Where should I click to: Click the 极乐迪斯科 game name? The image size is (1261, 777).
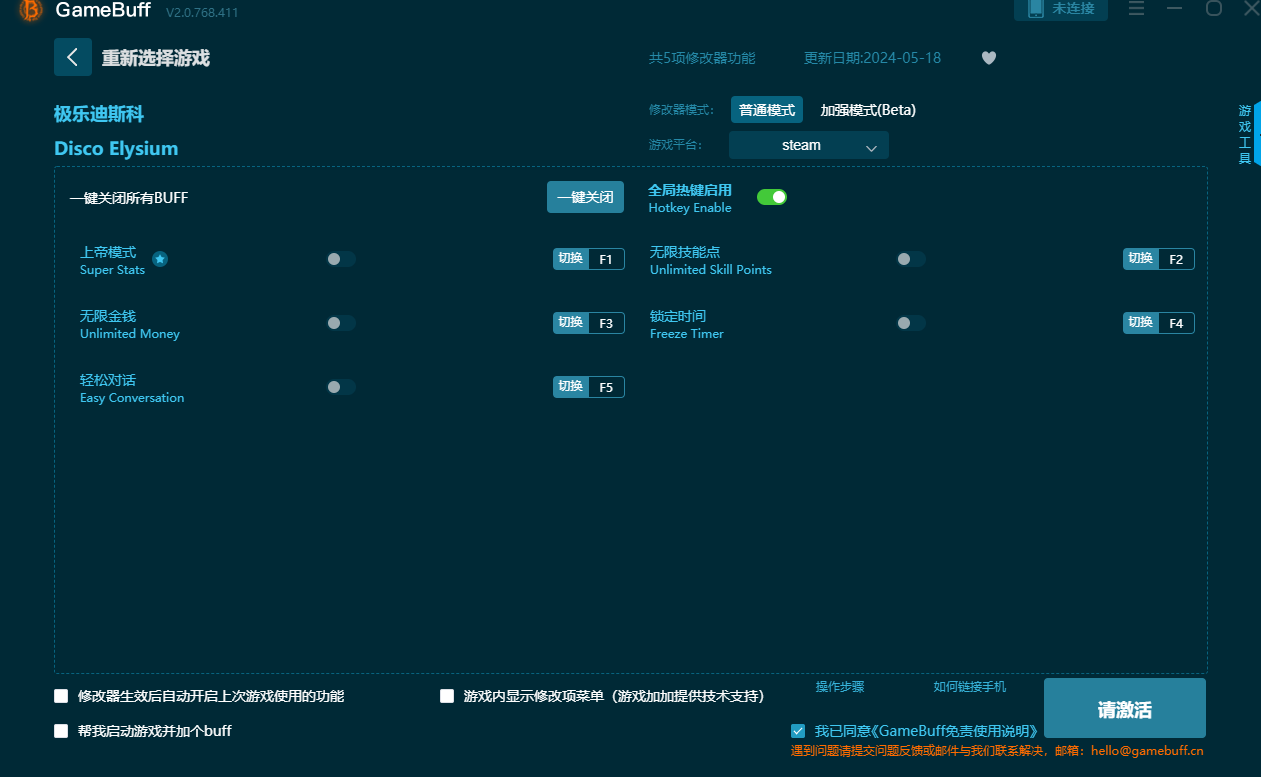tap(99, 114)
